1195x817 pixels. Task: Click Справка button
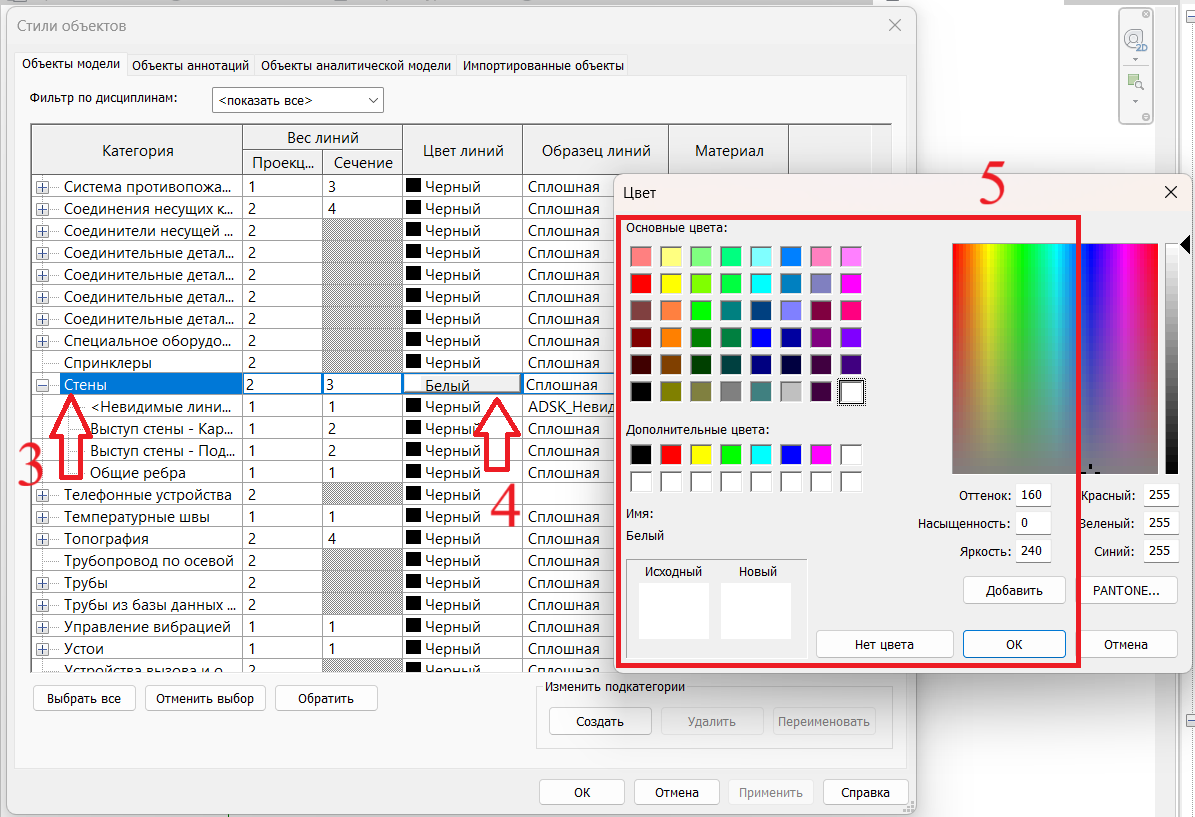pos(865,793)
